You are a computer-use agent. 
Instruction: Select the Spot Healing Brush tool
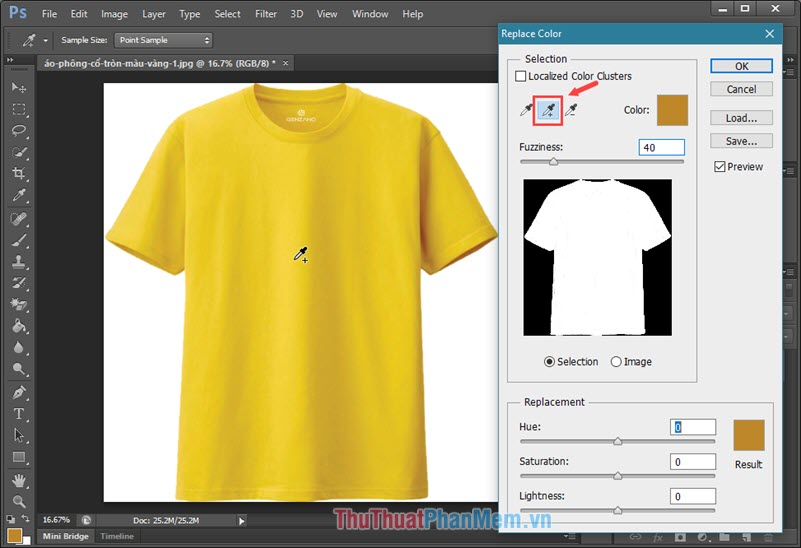tap(19, 219)
